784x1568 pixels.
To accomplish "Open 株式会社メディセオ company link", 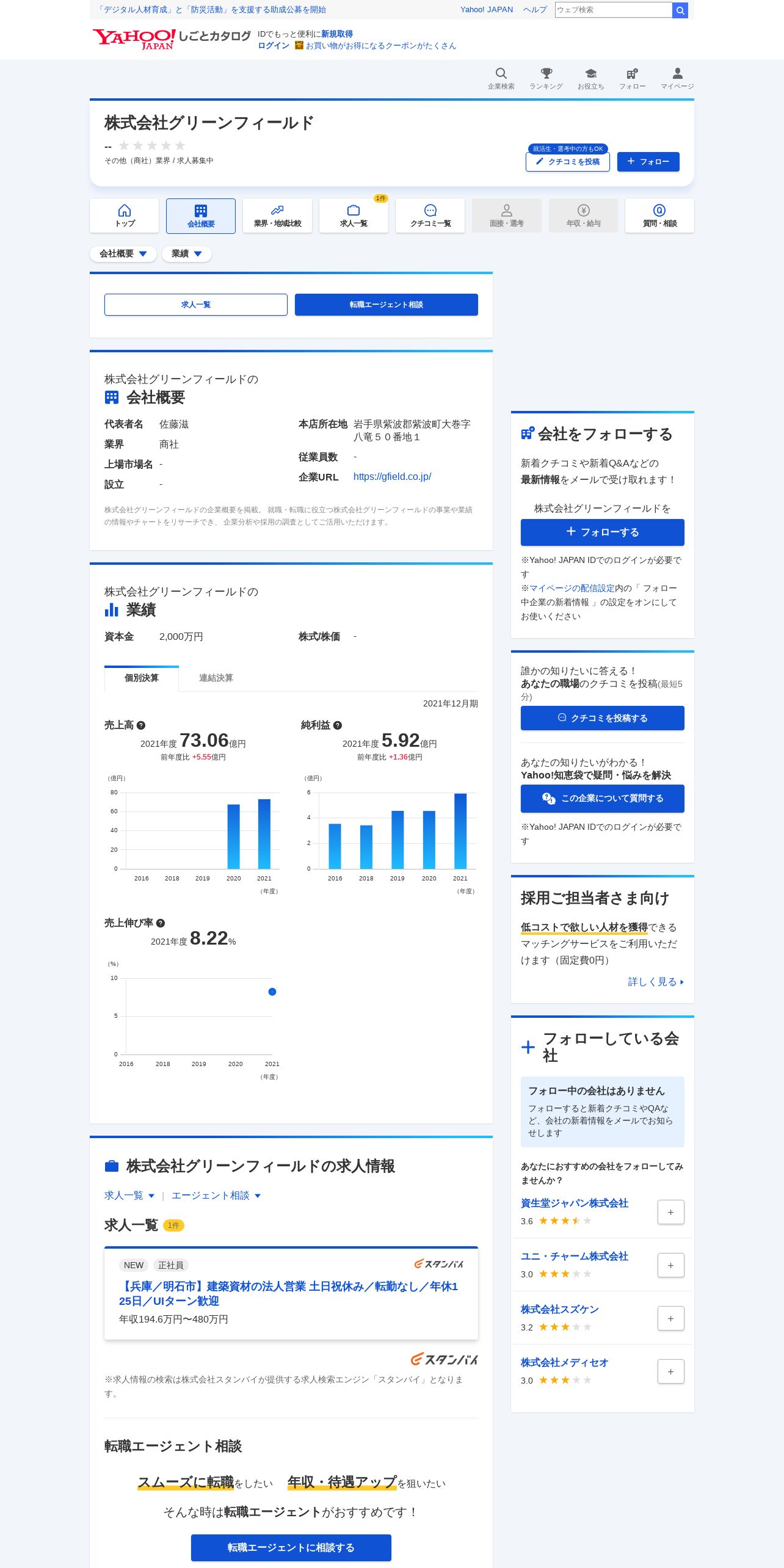I will pyautogui.click(x=565, y=1363).
